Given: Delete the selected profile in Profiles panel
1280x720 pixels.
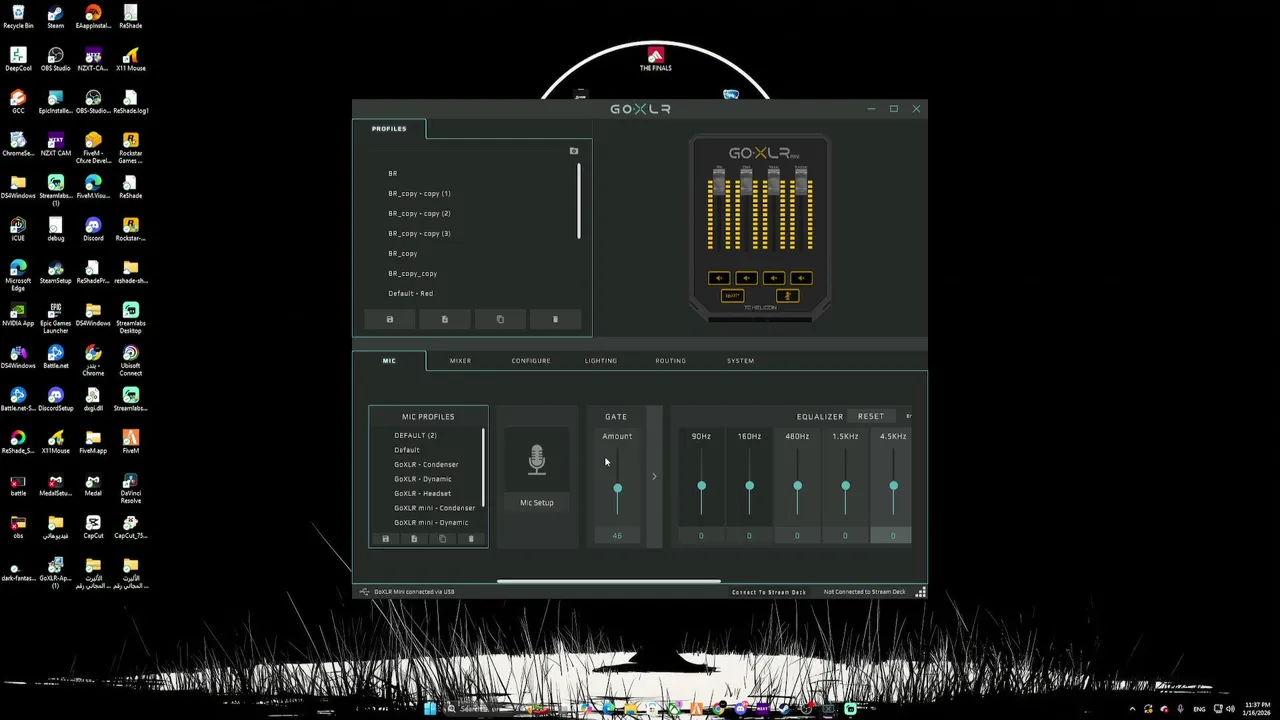Looking at the screenshot, I should 555,319.
